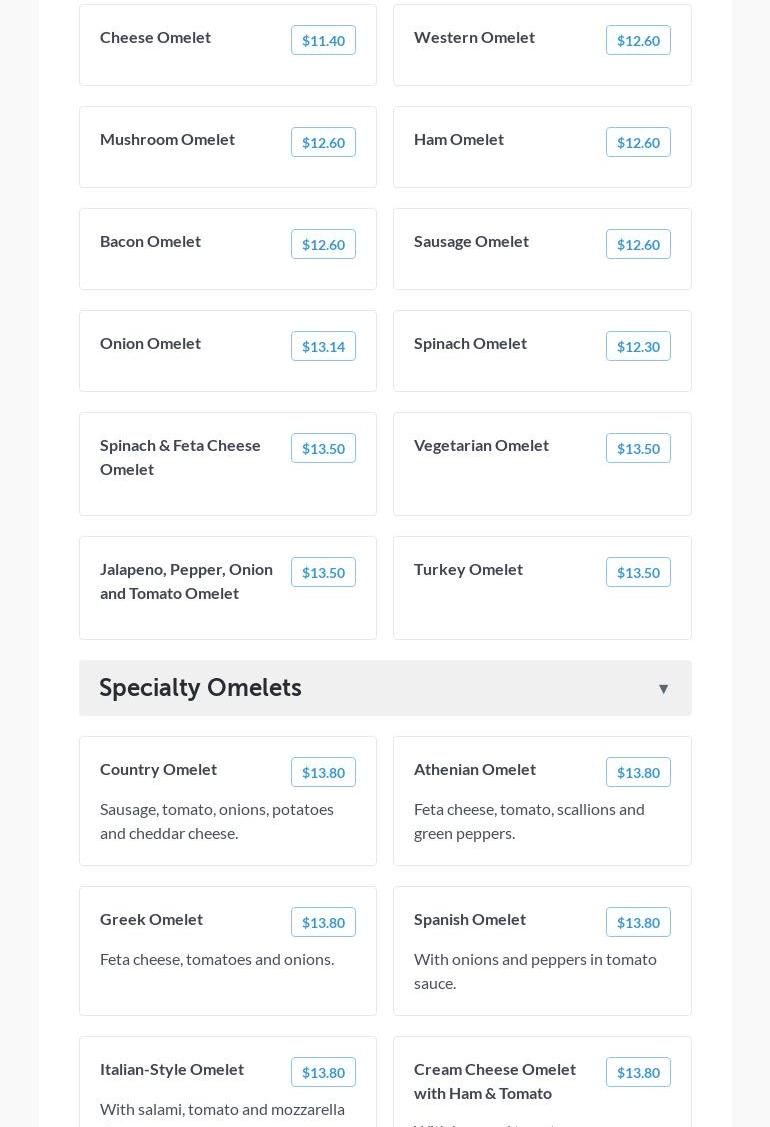Image resolution: width=770 pixels, height=1127 pixels.
Task: Choose the Bacon Omelet $12.60 price
Action: (323, 245)
